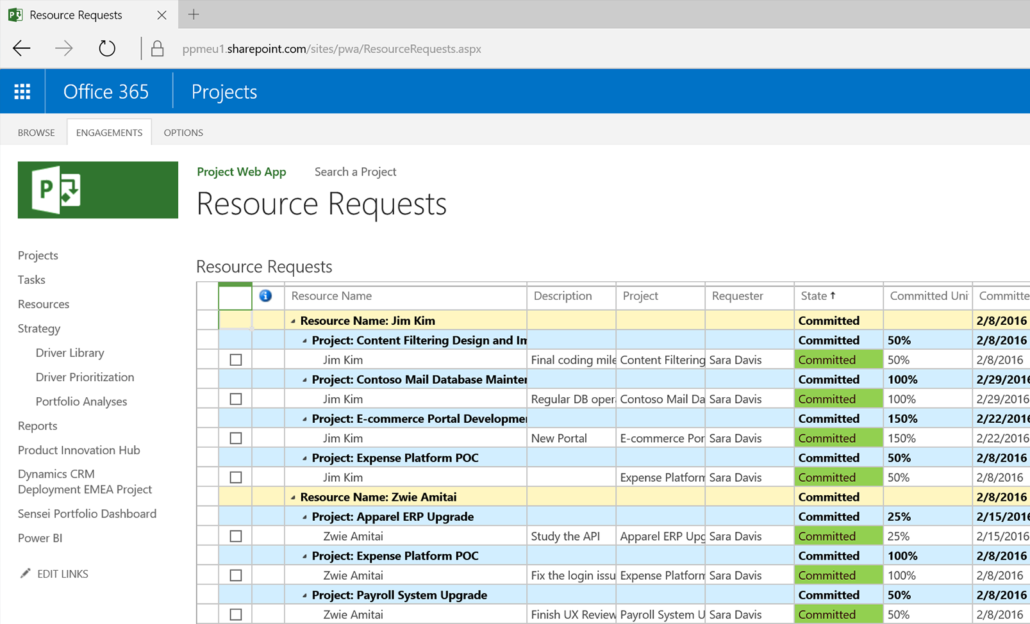Click the browser forward arrow
Image resolution: width=1030 pixels, height=624 pixels.
click(64, 48)
